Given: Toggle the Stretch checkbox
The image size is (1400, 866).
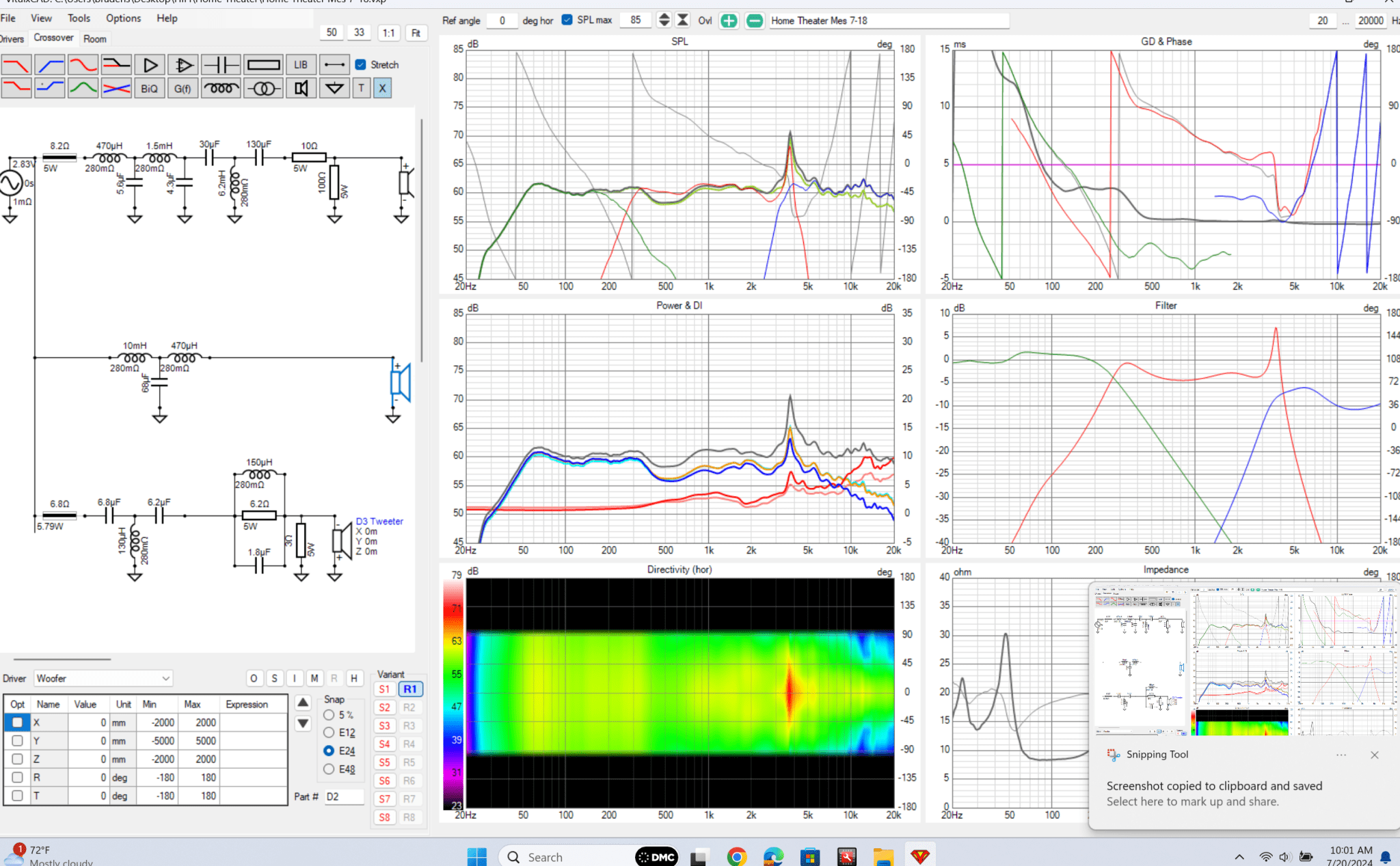Looking at the screenshot, I should pyautogui.click(x=361, y=65).
